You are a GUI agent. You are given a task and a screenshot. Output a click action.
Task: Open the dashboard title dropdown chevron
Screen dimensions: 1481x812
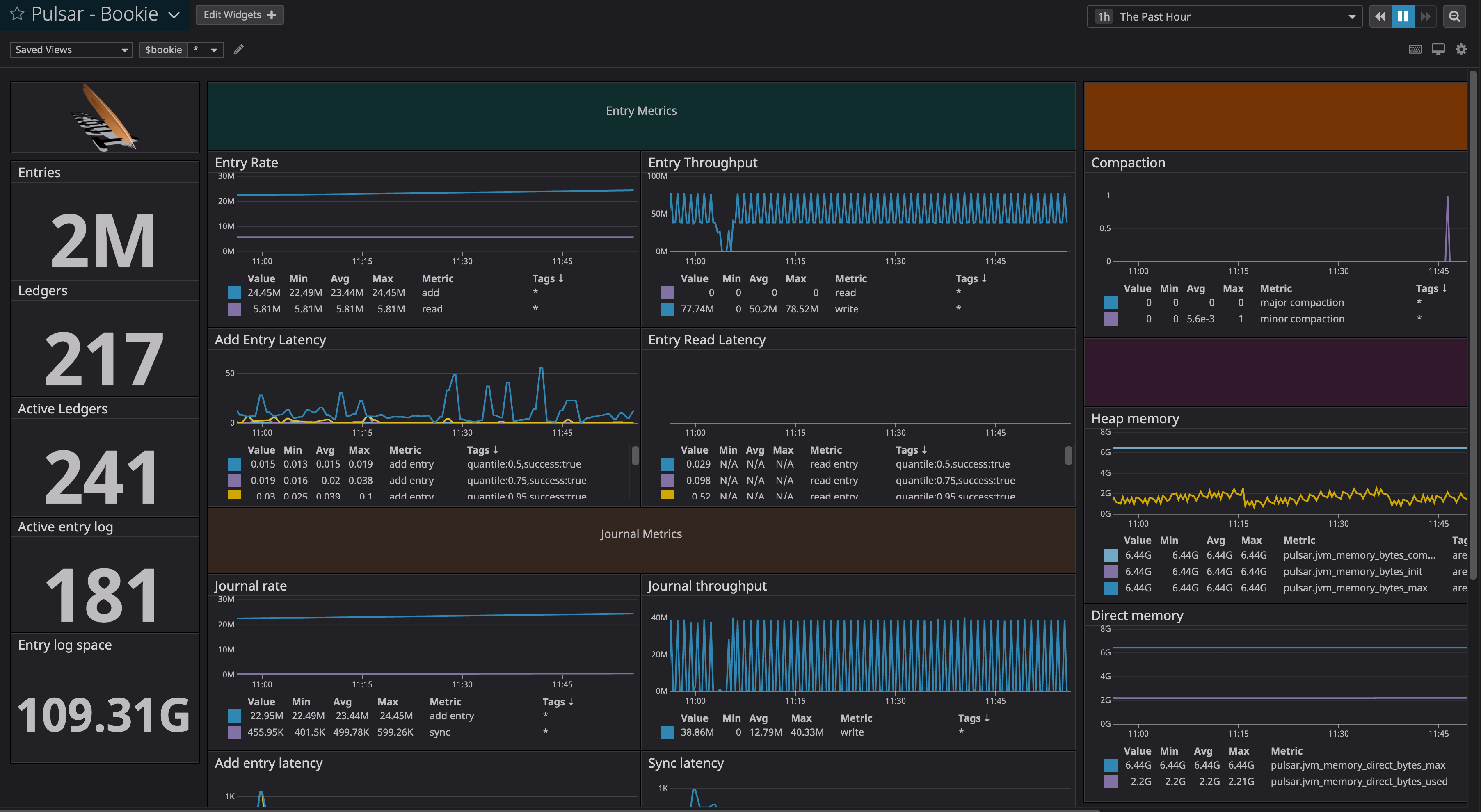pyautogui.click(x=174, y=16)
